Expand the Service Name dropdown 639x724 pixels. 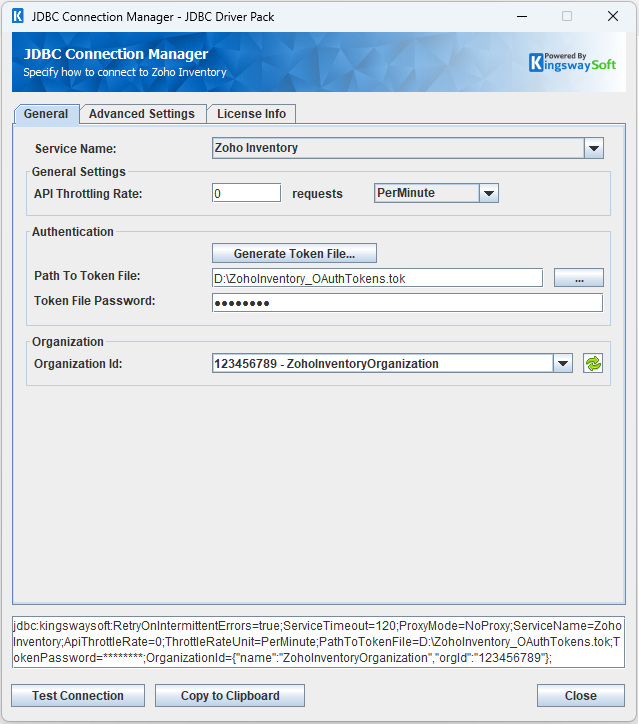point(594,148)
